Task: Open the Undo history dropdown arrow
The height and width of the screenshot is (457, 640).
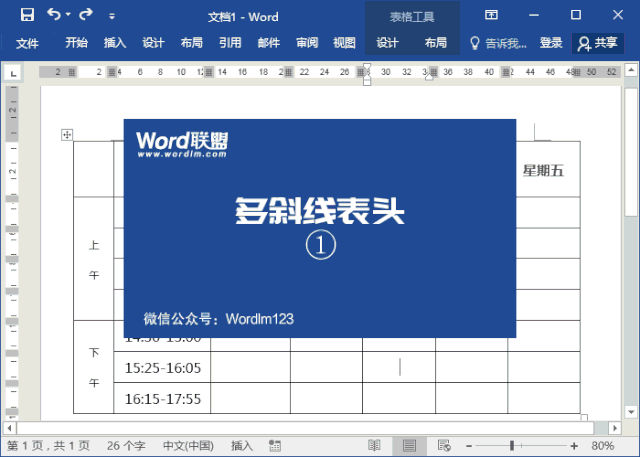Action: pyautogui.click(x=68, y=15)
